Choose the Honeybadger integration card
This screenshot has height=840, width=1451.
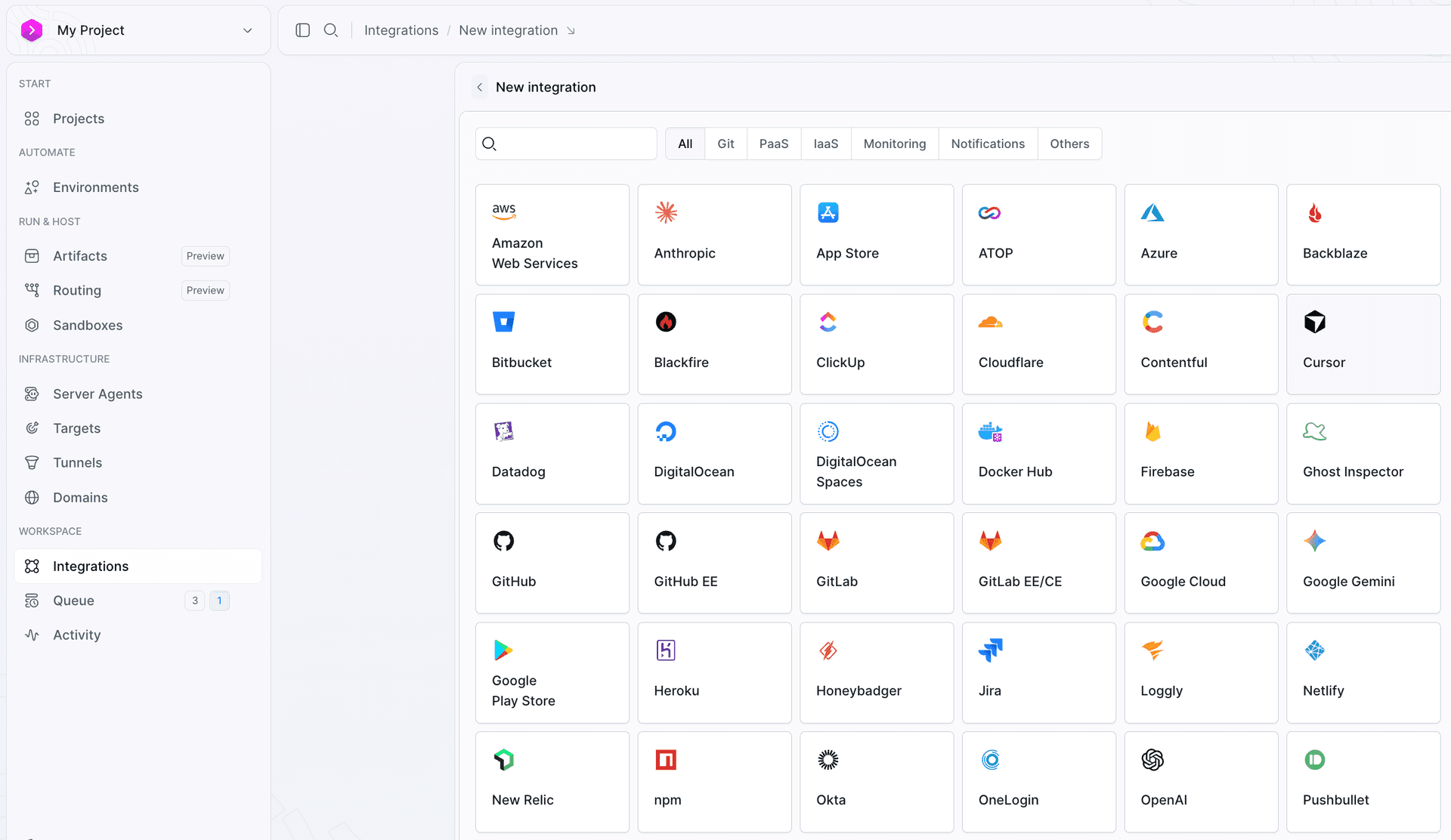point(877,673)
